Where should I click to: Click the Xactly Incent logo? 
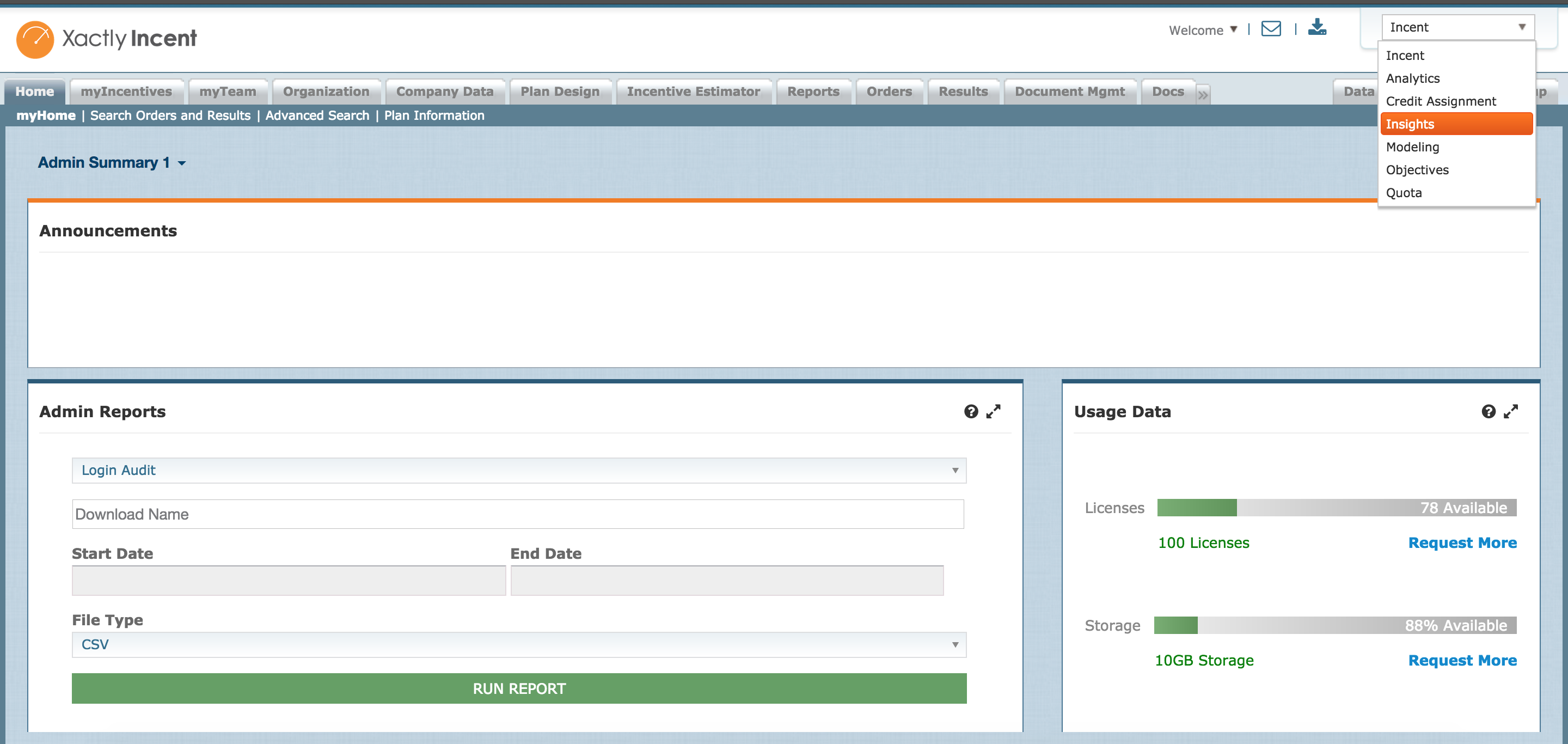pos(107,39)
